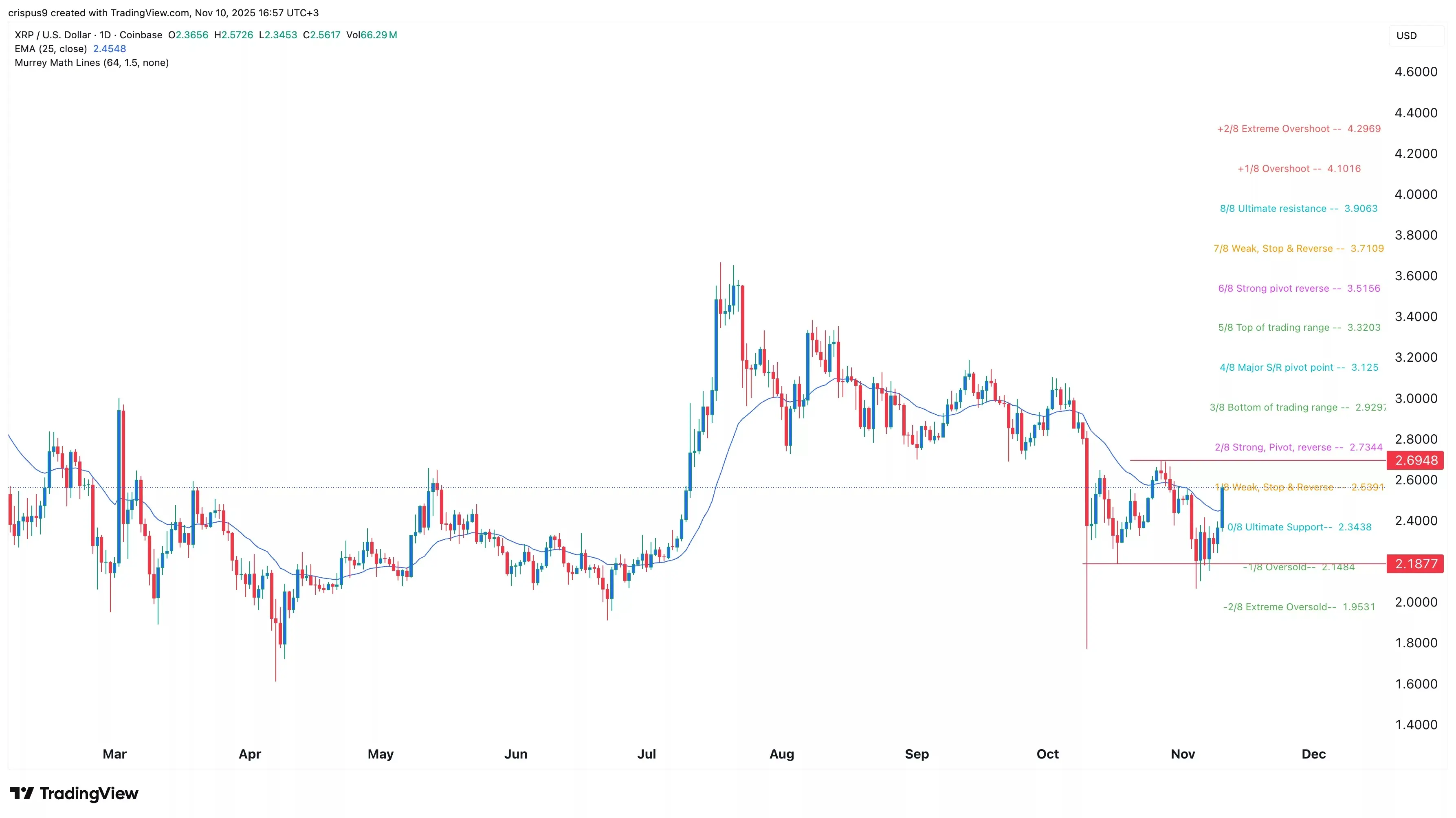Select the EMA (25, close) indicator legend
Screen dimensions: 1456x818
[51, 48]
